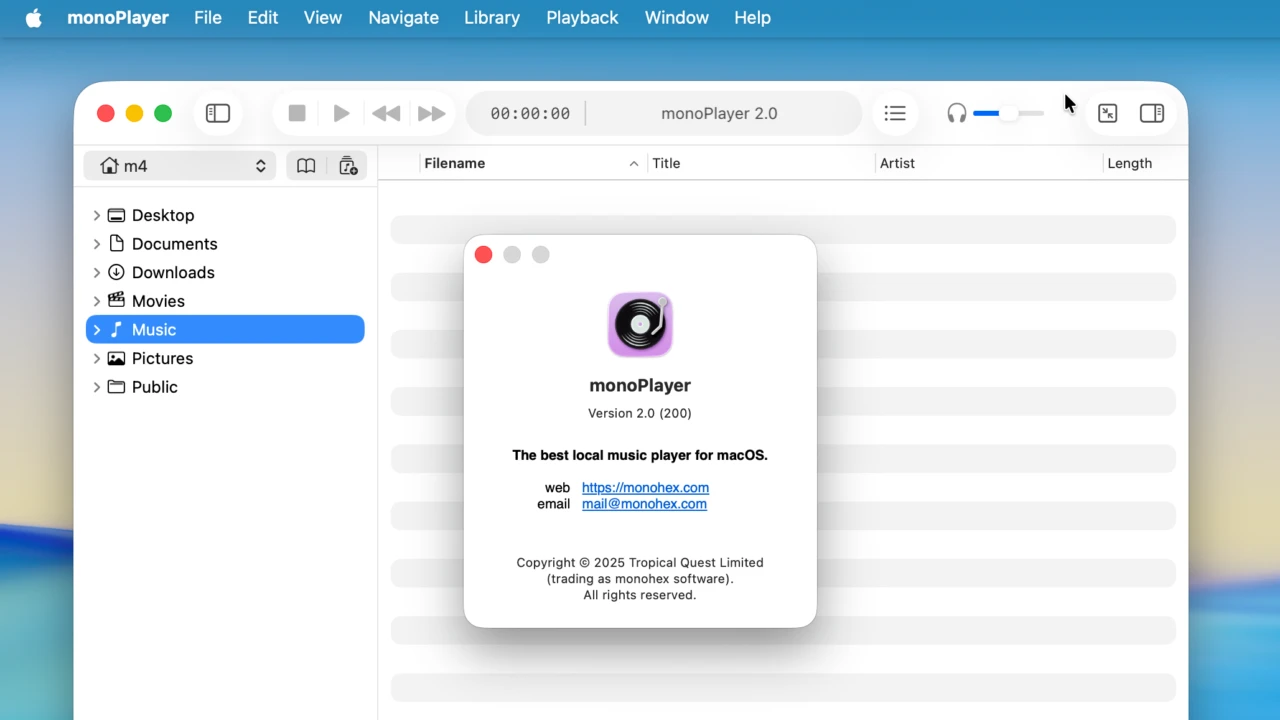Open the bookmarks book icon
This screenshot has width=1280, height=720.
pos(306,166)
